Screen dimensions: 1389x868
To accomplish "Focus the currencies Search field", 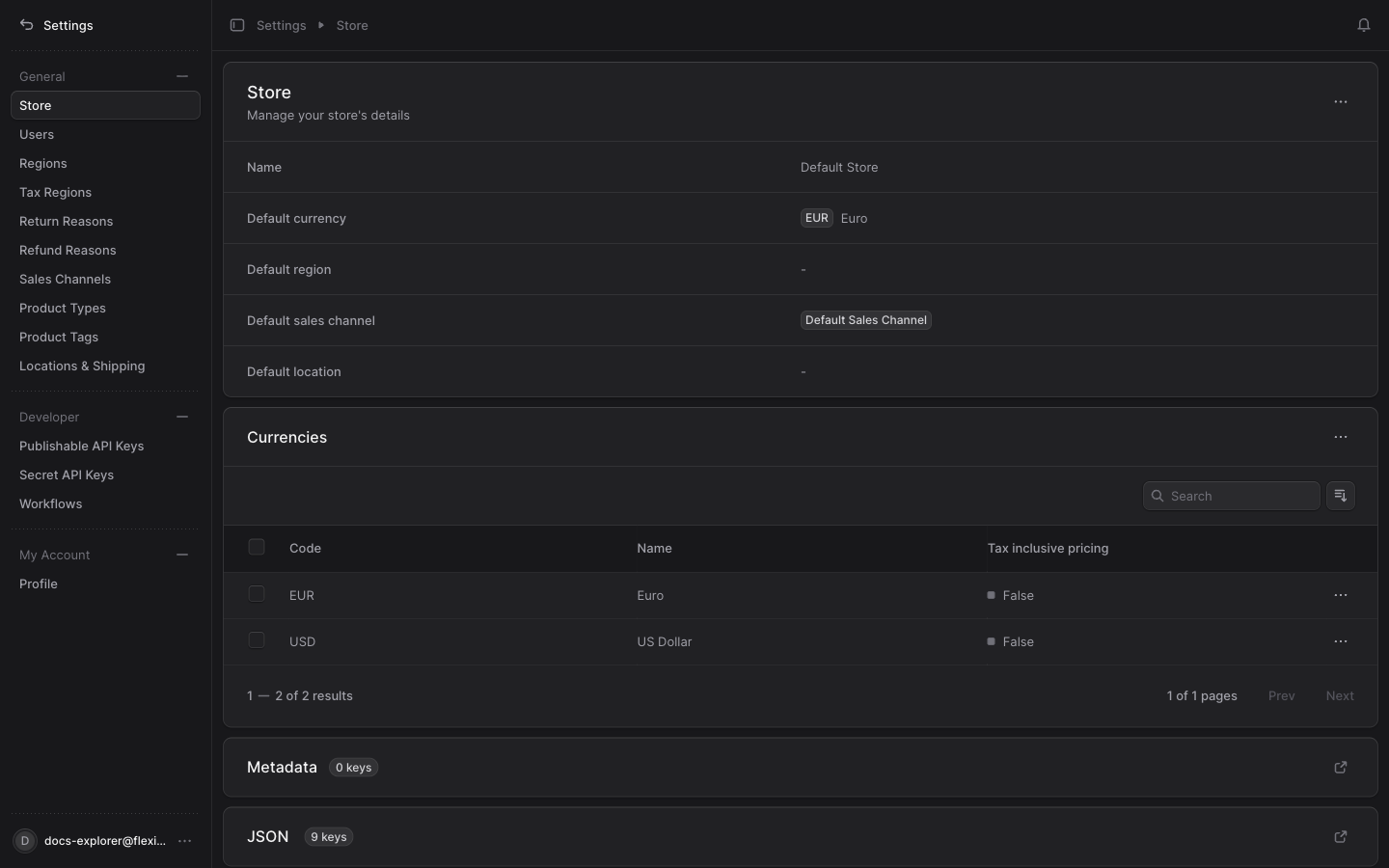I will 1232,496.
